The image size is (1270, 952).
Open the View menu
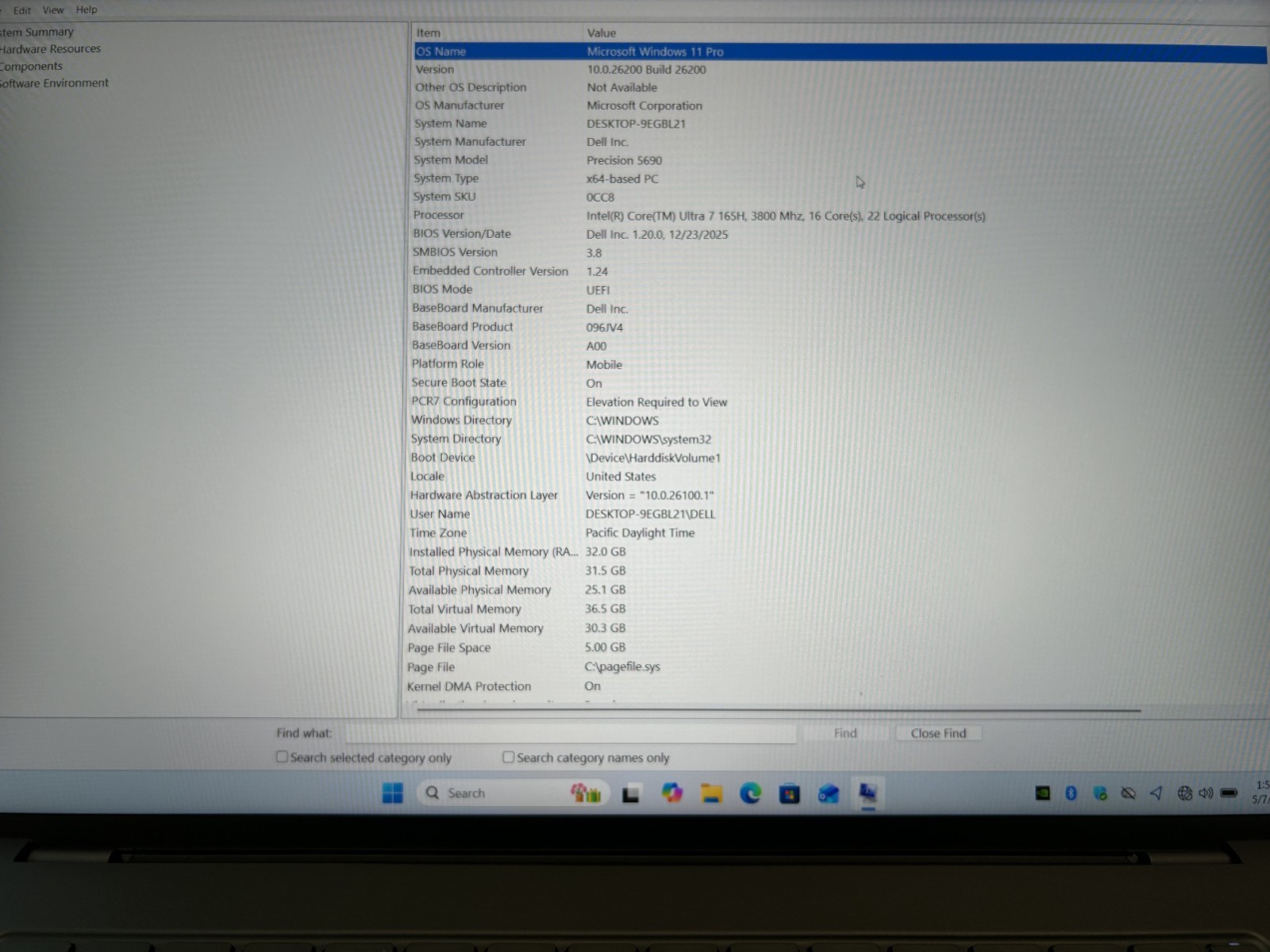(x=53, y=10)
